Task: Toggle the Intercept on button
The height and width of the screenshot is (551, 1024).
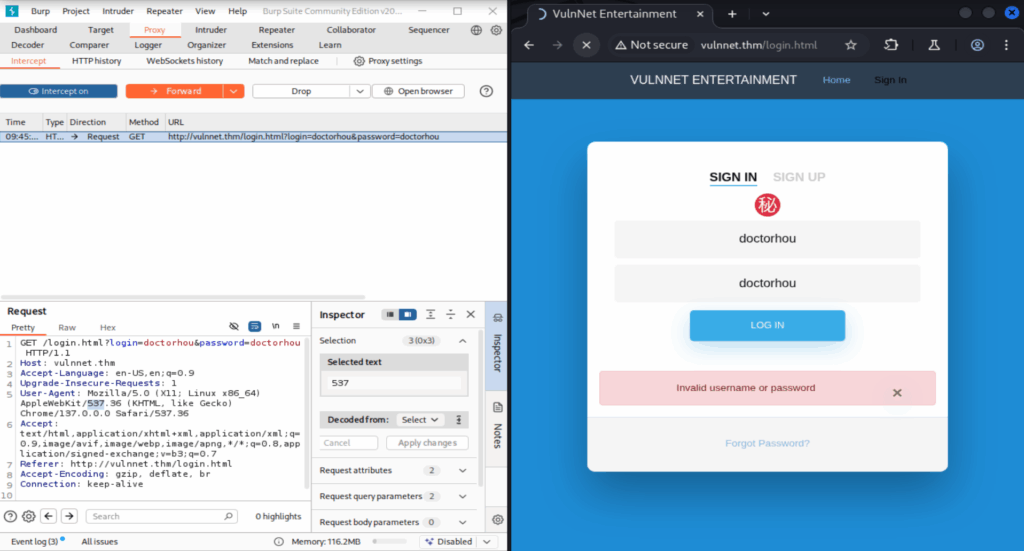Action: click(x=59, y=91)
